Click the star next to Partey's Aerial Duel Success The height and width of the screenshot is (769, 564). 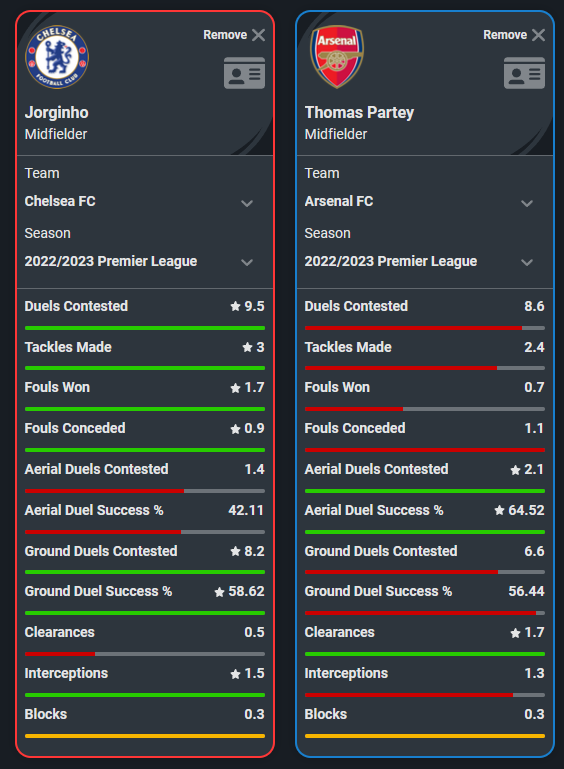point(499,511)
